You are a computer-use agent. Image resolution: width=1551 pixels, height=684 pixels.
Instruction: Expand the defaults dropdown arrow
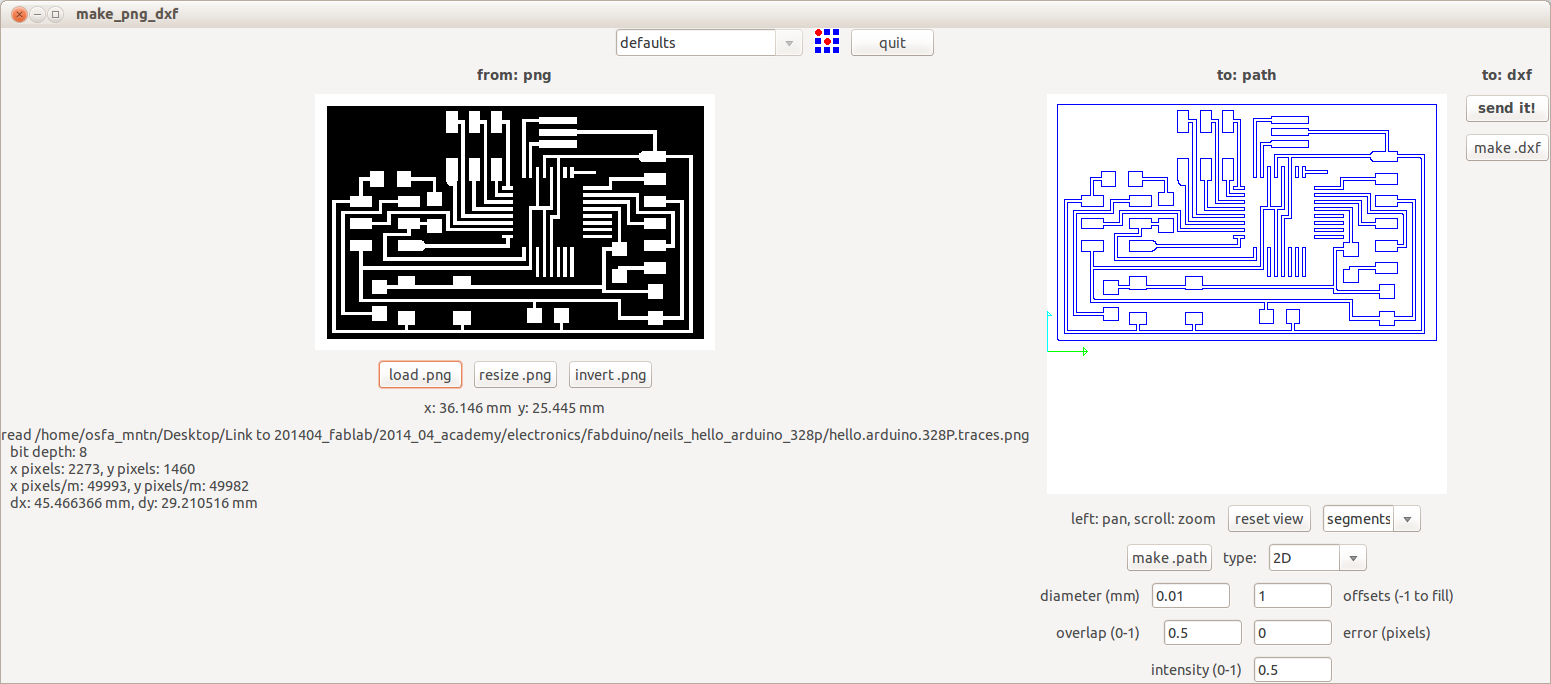[x=789, y=43]
